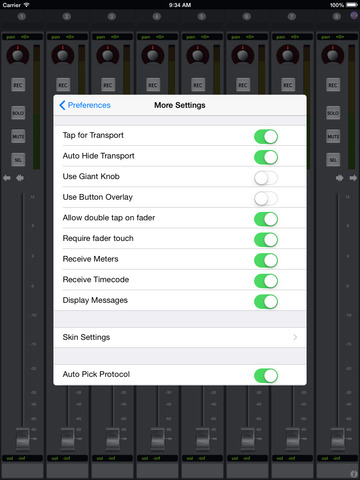Enable the Use Giant Knob switch
Screen dimensions: 360x480
click(266, 178)
